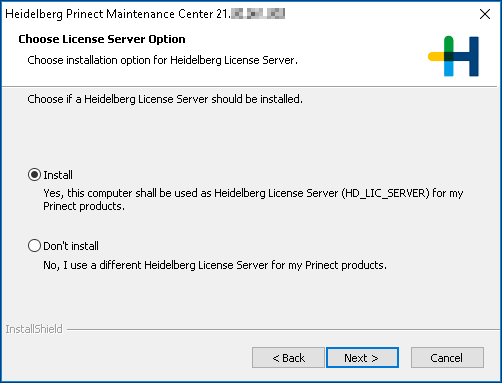Click the "Don't install" option label text
The image size is (502, 383).
[x=71, y=246]
